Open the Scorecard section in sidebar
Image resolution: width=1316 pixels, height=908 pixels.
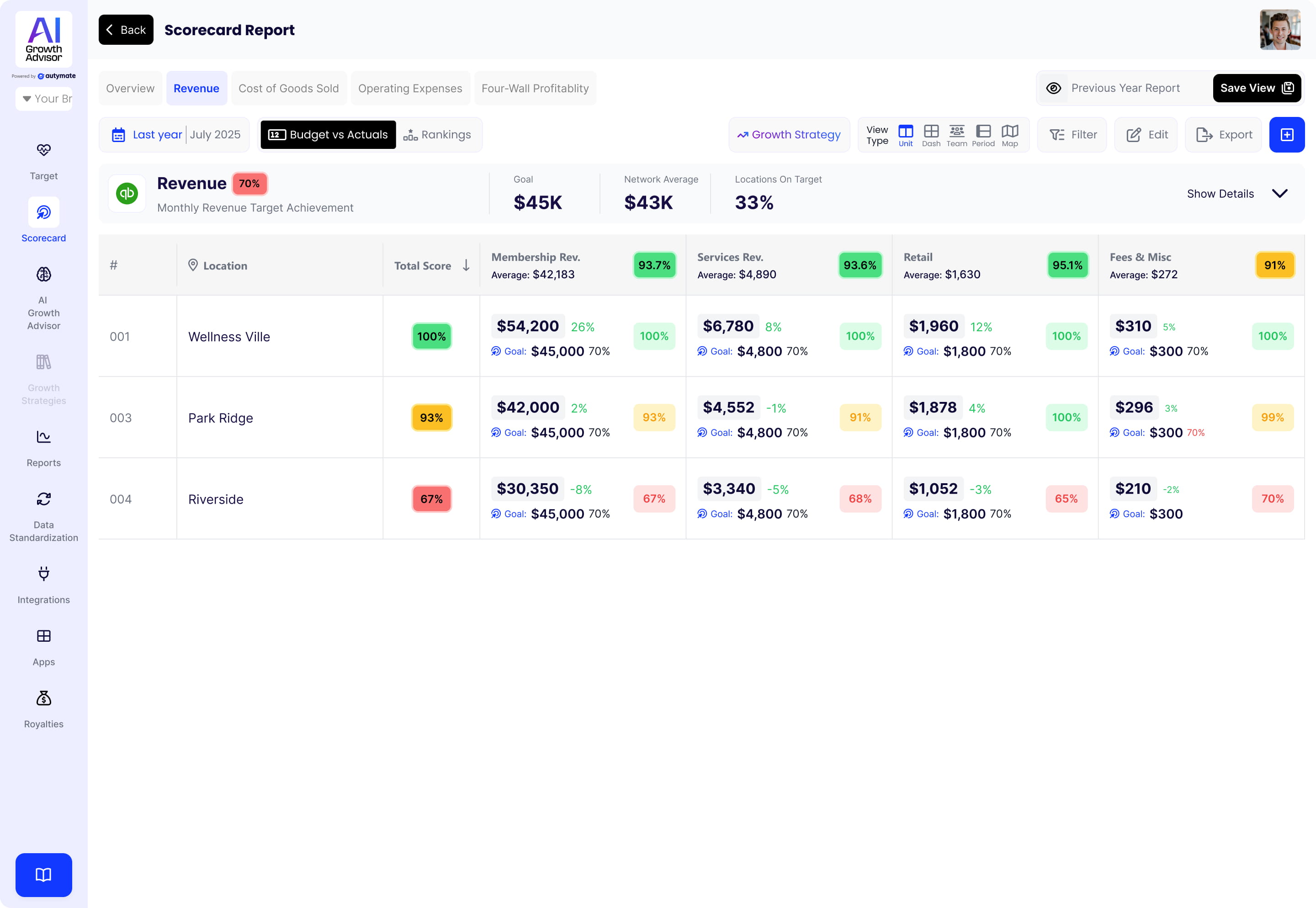tap(43, 211)
